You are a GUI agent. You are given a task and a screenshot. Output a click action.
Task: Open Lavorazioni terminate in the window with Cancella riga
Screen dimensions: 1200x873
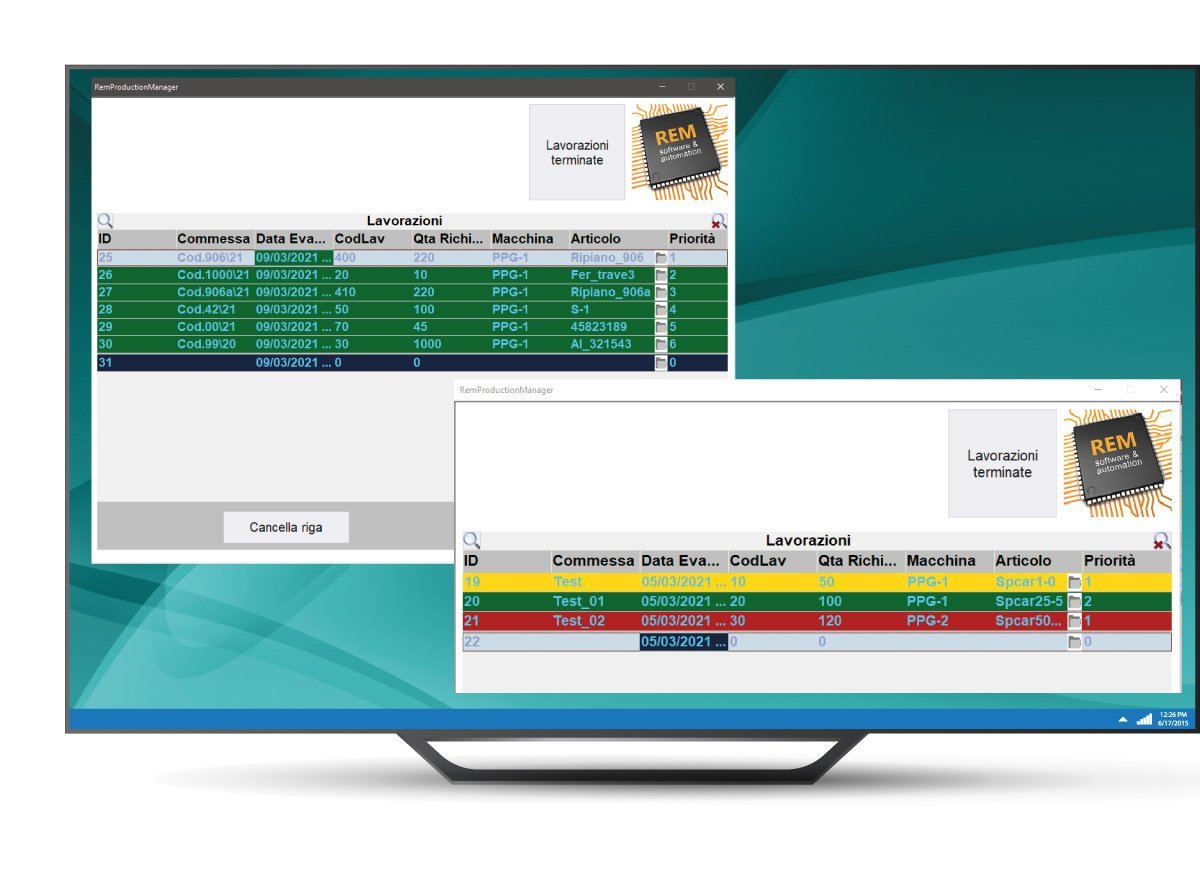coord(577,152)
